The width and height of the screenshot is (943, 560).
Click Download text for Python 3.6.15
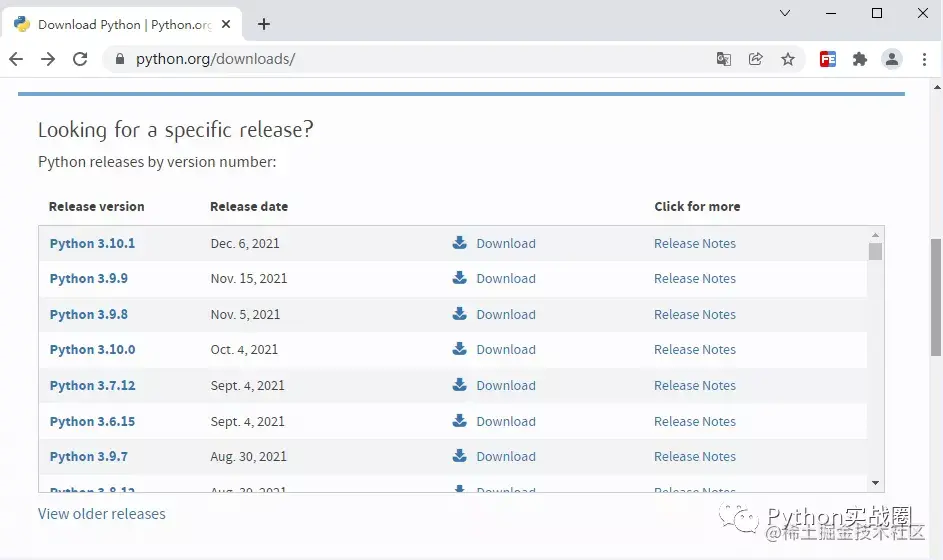tap(506, 422)
